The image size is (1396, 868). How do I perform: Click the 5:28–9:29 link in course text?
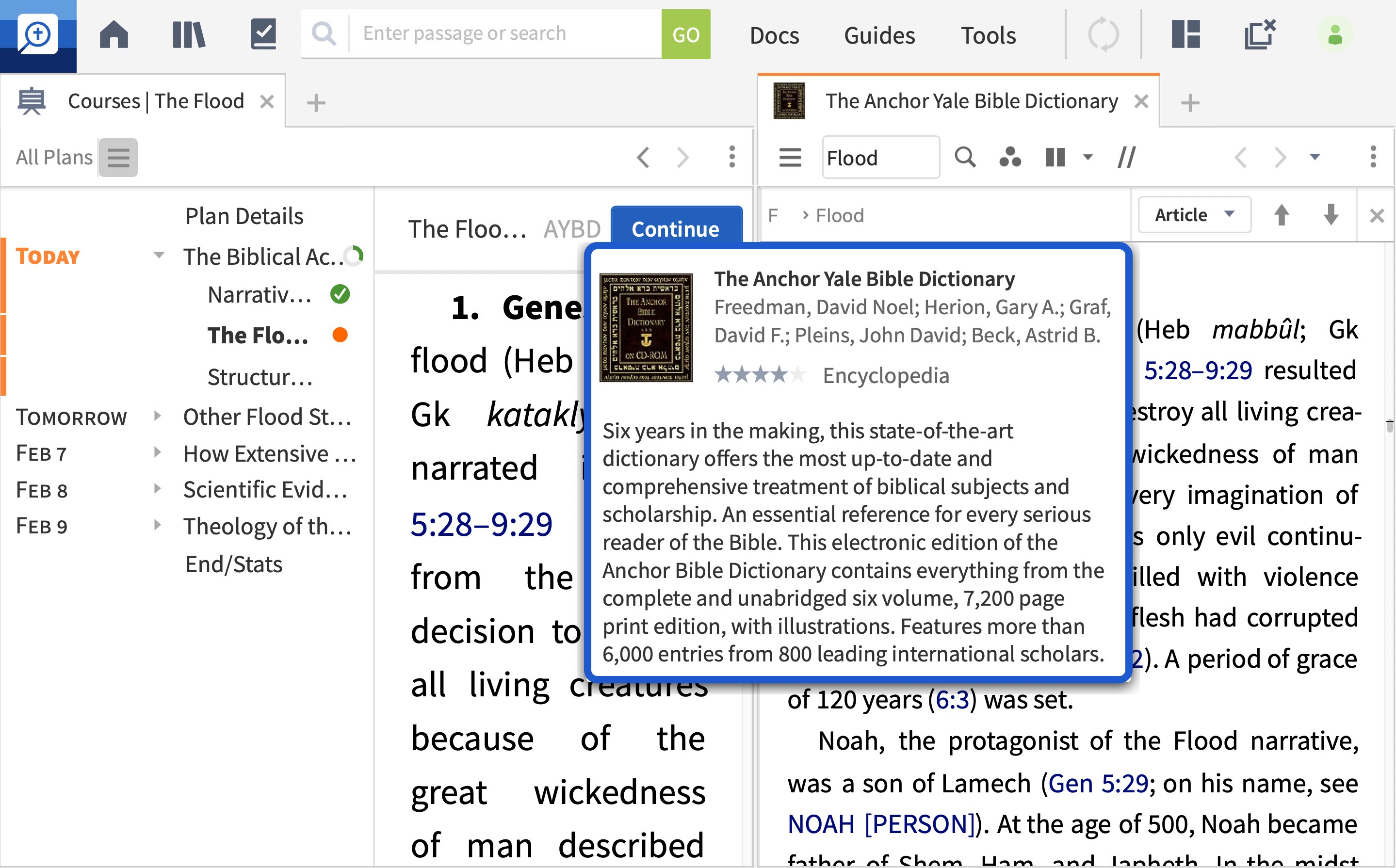pyautogui.click(x=481, y=524)
